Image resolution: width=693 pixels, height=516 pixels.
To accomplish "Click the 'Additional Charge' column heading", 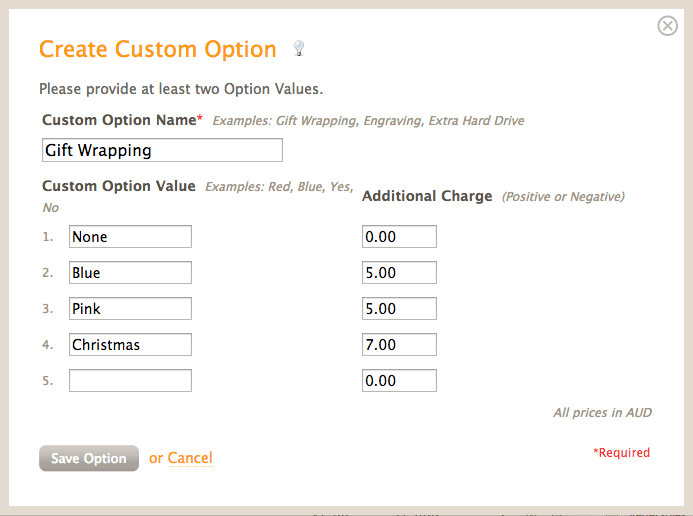I will pyautogui.click(x=427, y=196).
